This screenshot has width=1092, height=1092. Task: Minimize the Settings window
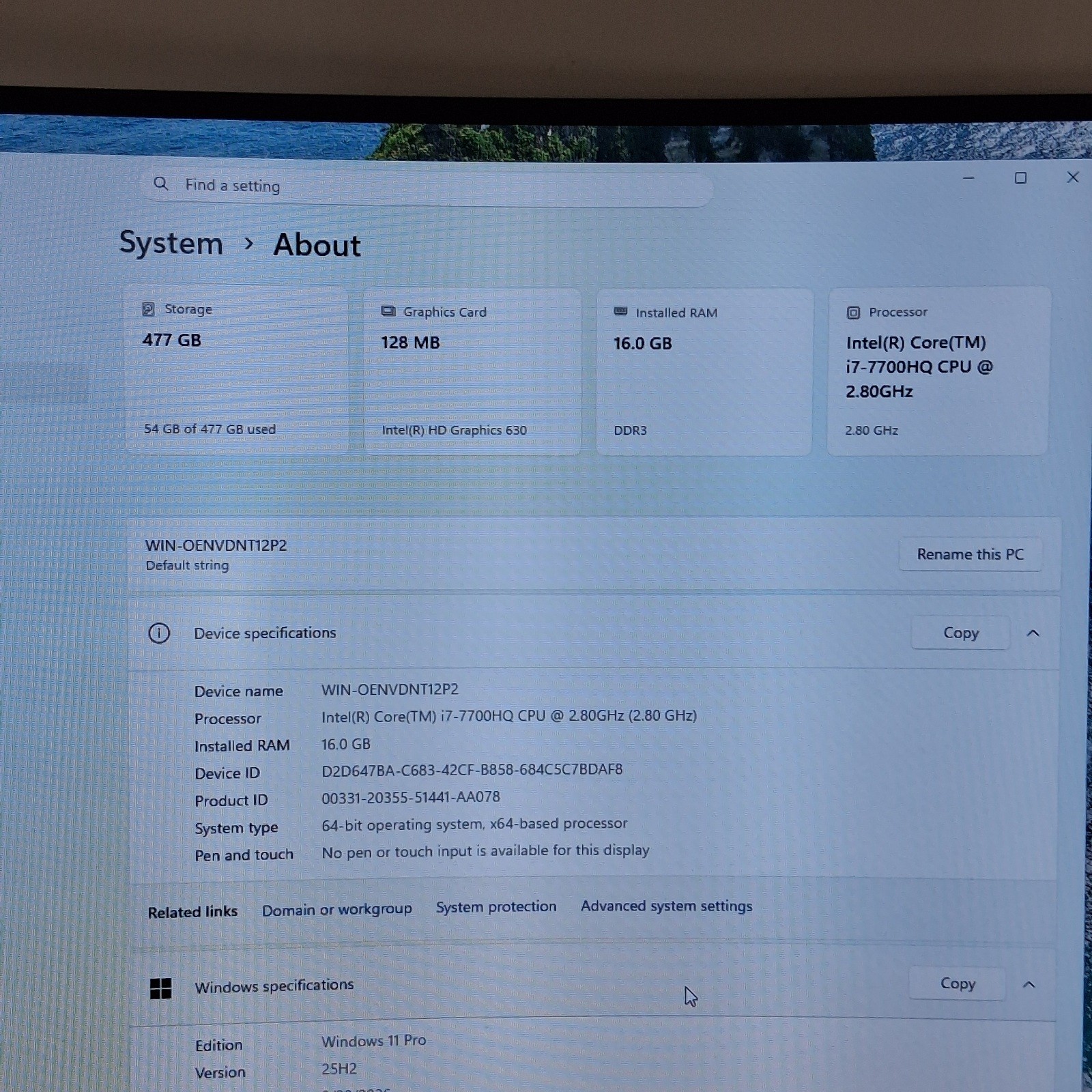(968, 178)
